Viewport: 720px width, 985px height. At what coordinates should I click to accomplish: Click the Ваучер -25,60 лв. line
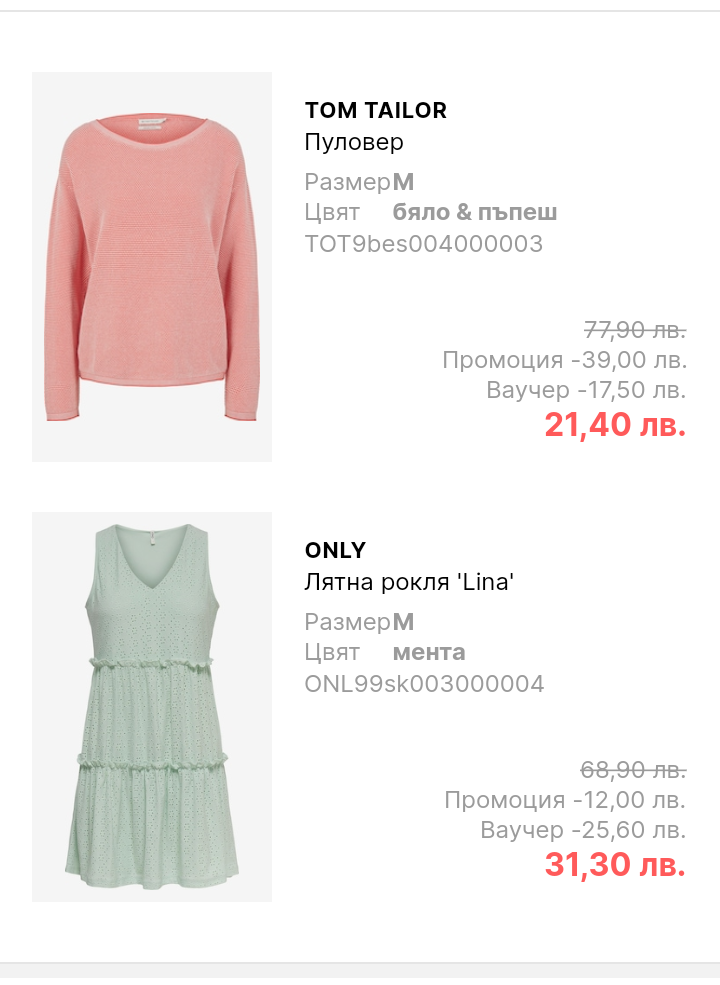click(x=583, y=830)
